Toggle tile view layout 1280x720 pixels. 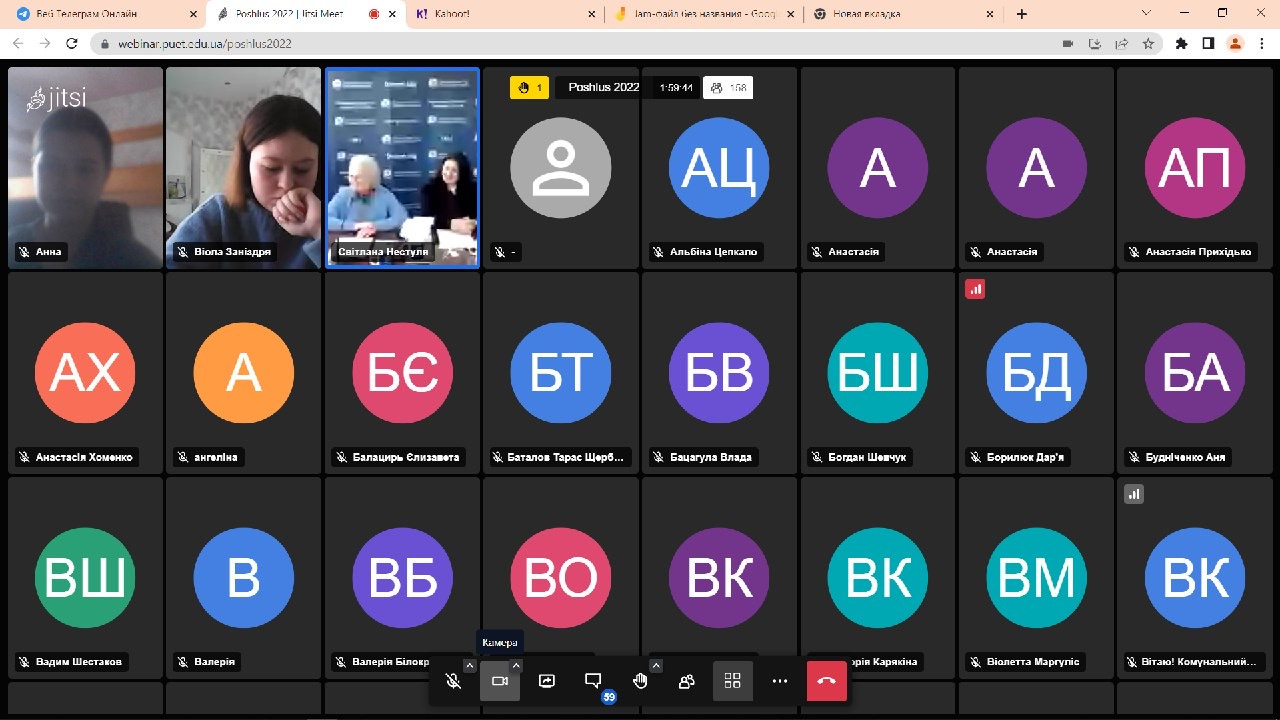(732, 681)
